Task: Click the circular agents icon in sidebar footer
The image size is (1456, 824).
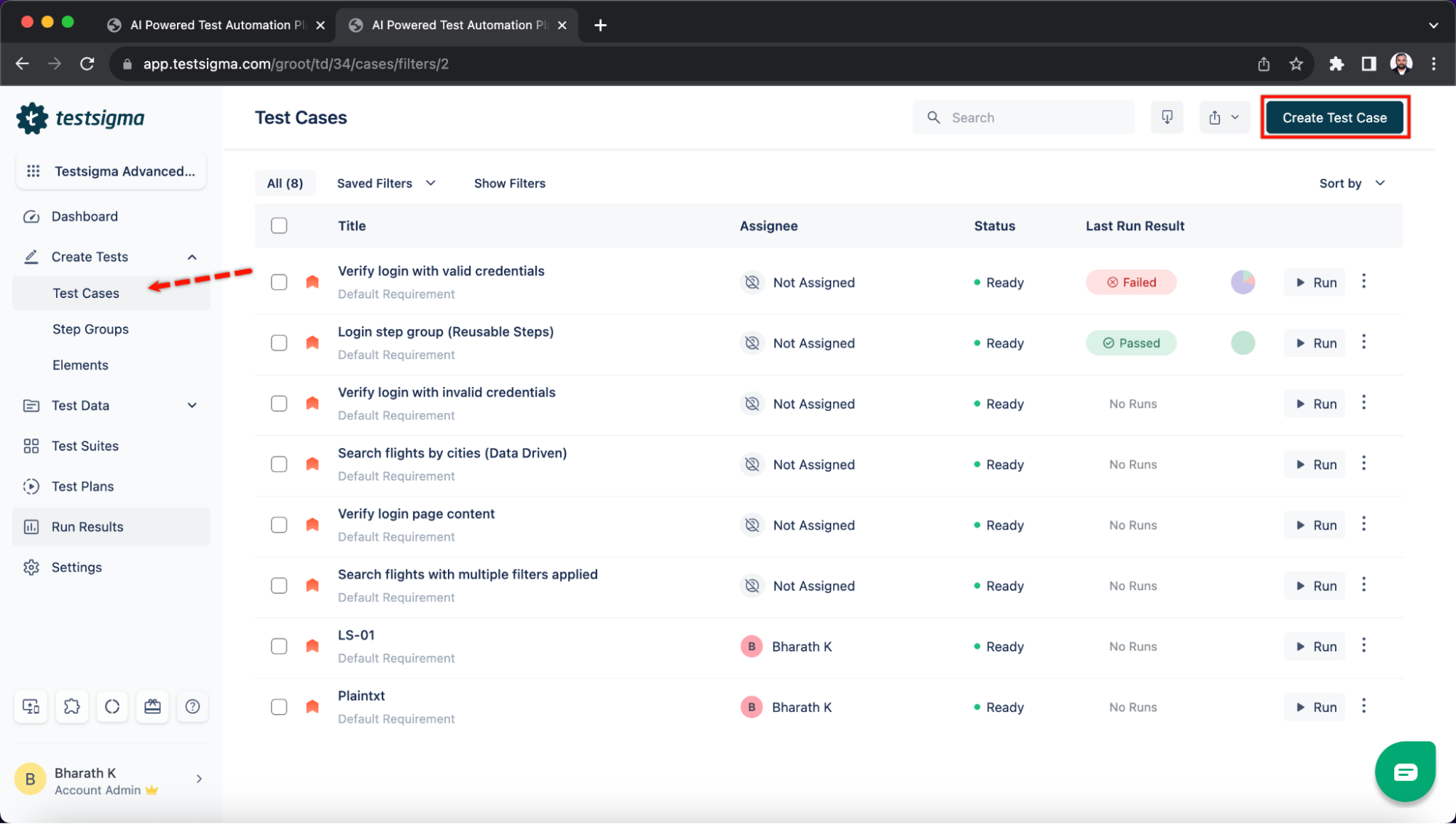Action: 112,706
